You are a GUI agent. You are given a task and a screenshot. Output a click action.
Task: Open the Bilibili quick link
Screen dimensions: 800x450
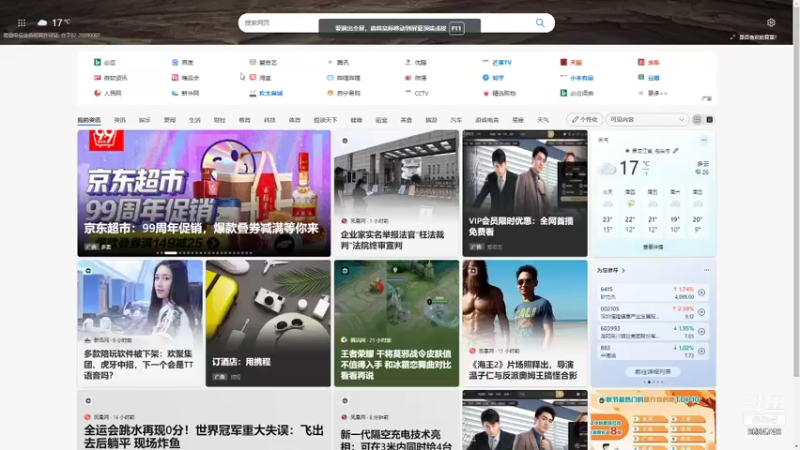coord(344,78)
